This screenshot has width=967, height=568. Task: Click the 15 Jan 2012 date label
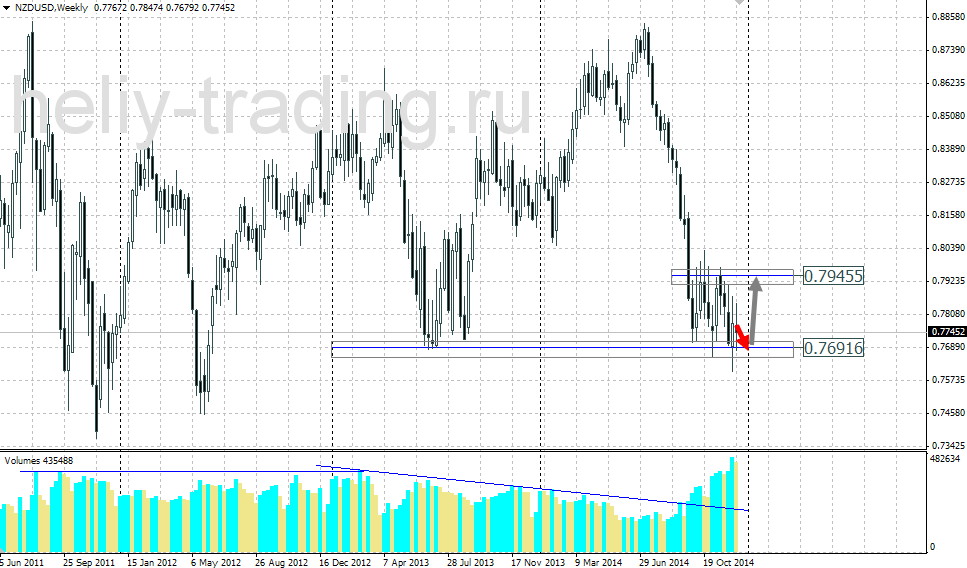pos(152,562)
